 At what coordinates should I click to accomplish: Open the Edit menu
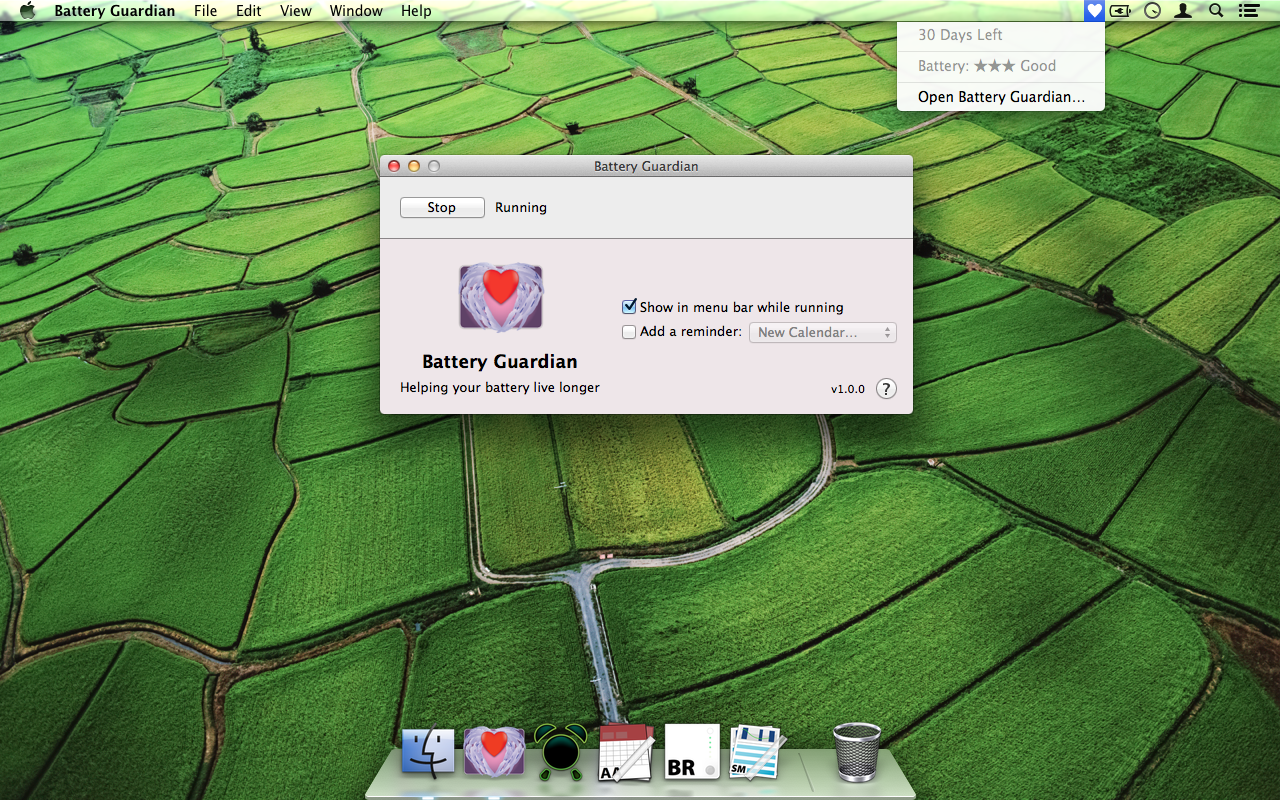click(x=249, y=11)
